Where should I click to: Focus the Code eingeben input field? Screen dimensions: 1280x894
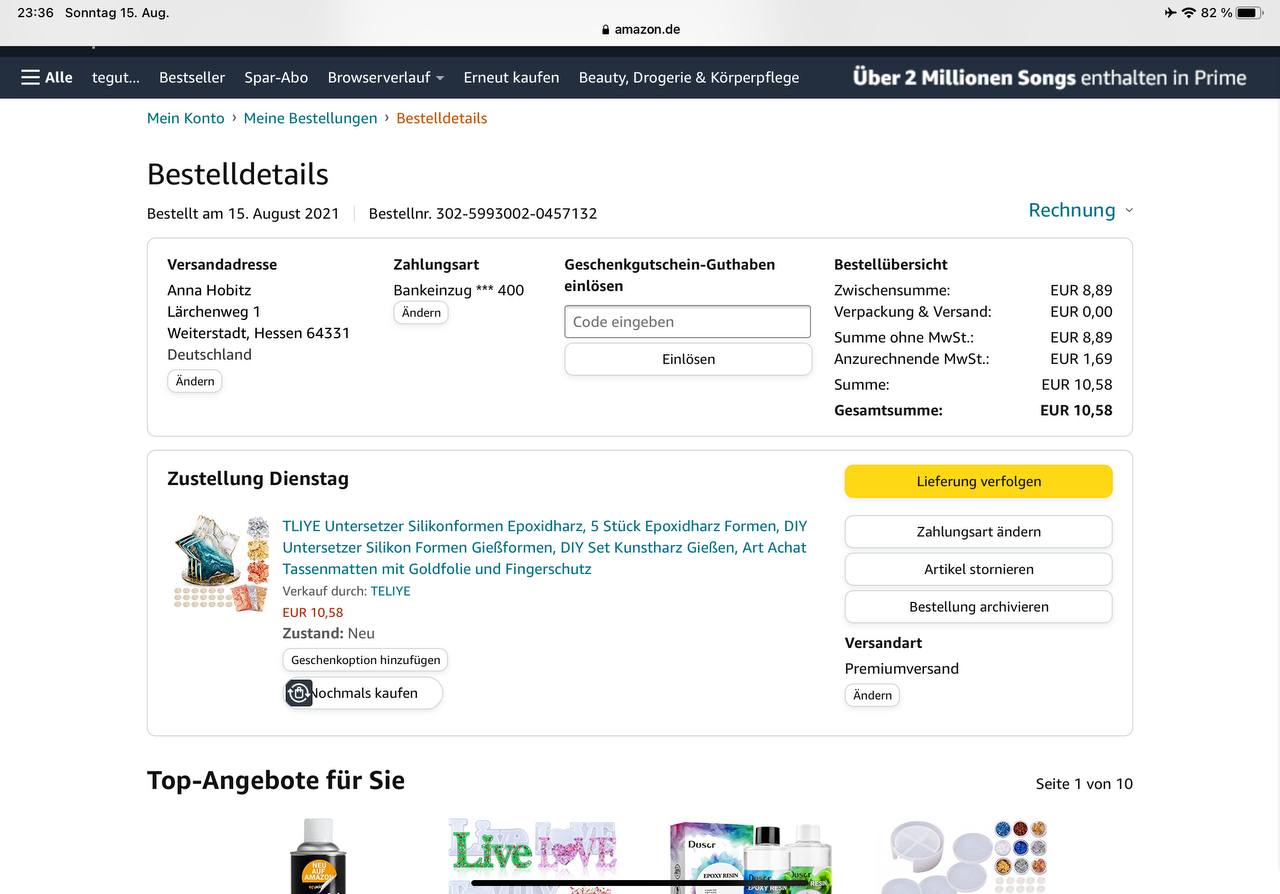coord(687,322)
